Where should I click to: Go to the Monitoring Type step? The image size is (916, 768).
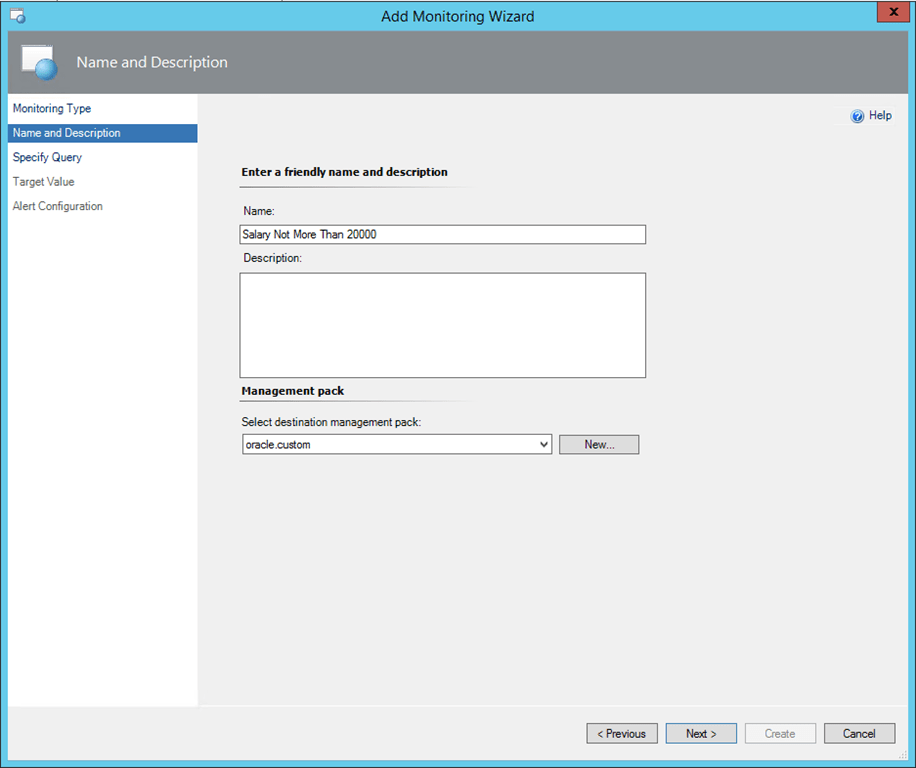[52, 109]
